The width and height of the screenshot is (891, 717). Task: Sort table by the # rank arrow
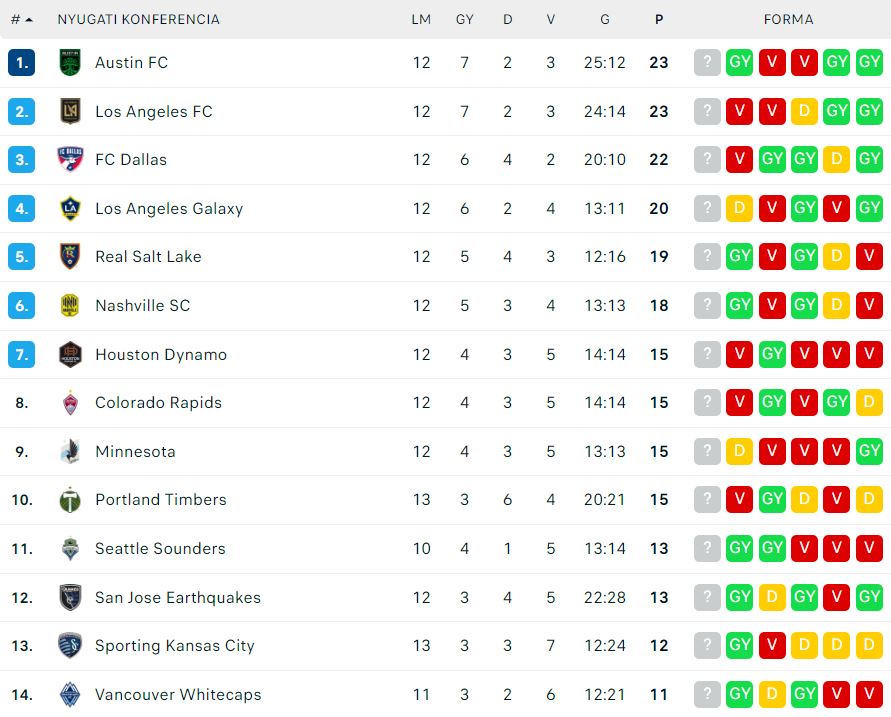pyautogui.click(x=22, y=20)
